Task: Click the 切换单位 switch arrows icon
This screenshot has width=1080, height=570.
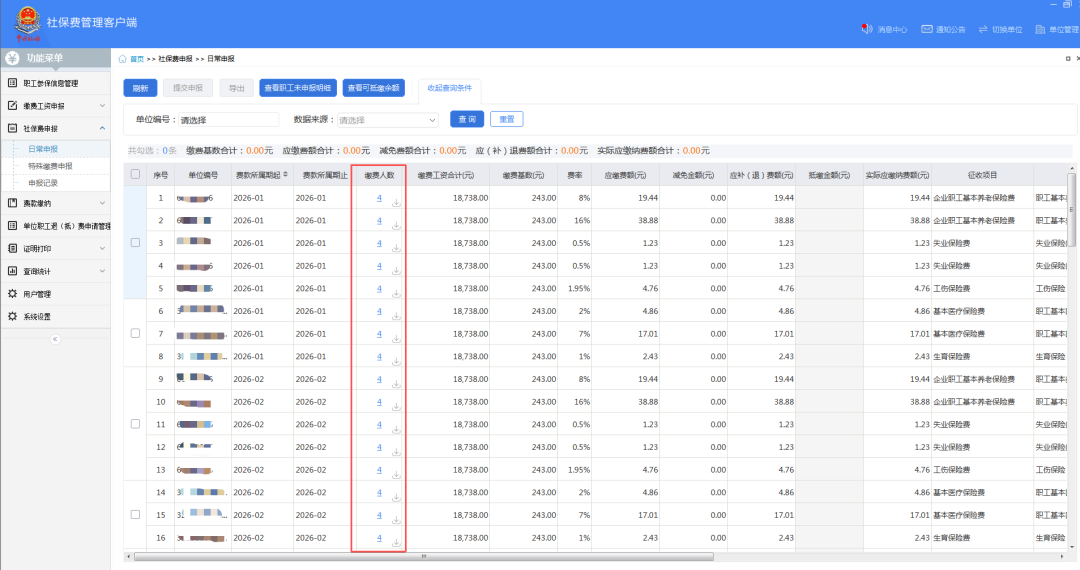Action: pyautogui.click(x=983, y=29)
